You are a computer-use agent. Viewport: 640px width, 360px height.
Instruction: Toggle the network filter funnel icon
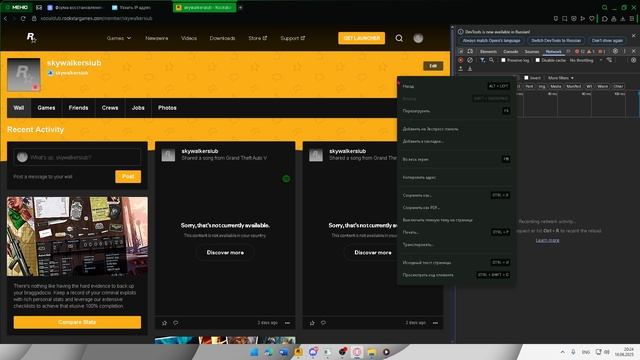(482, 60)
